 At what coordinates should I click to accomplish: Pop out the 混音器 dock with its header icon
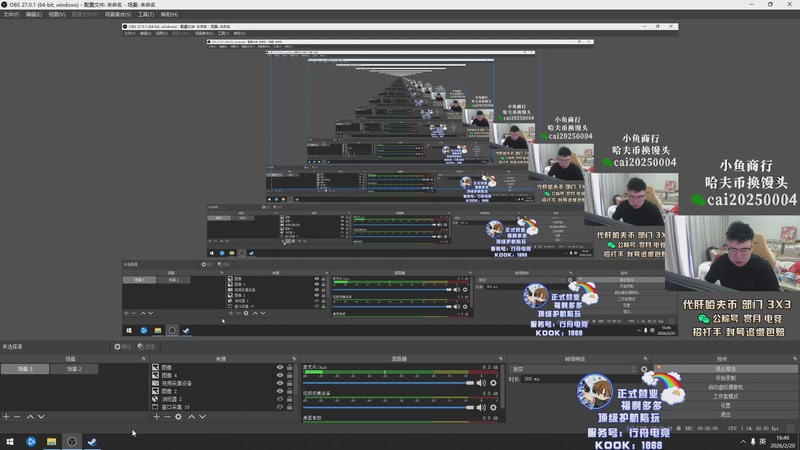tap(501, 359)
